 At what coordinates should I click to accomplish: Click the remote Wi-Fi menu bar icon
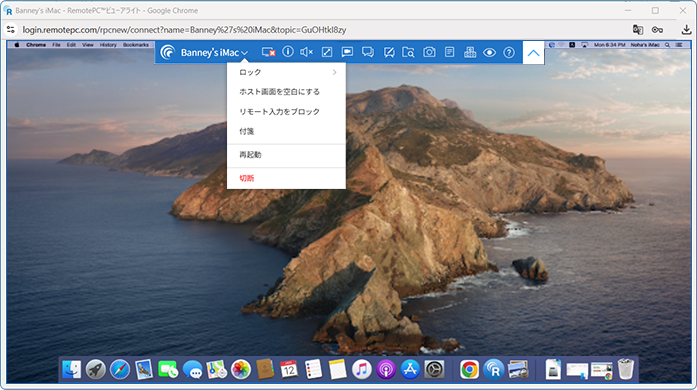pos(561,45)
